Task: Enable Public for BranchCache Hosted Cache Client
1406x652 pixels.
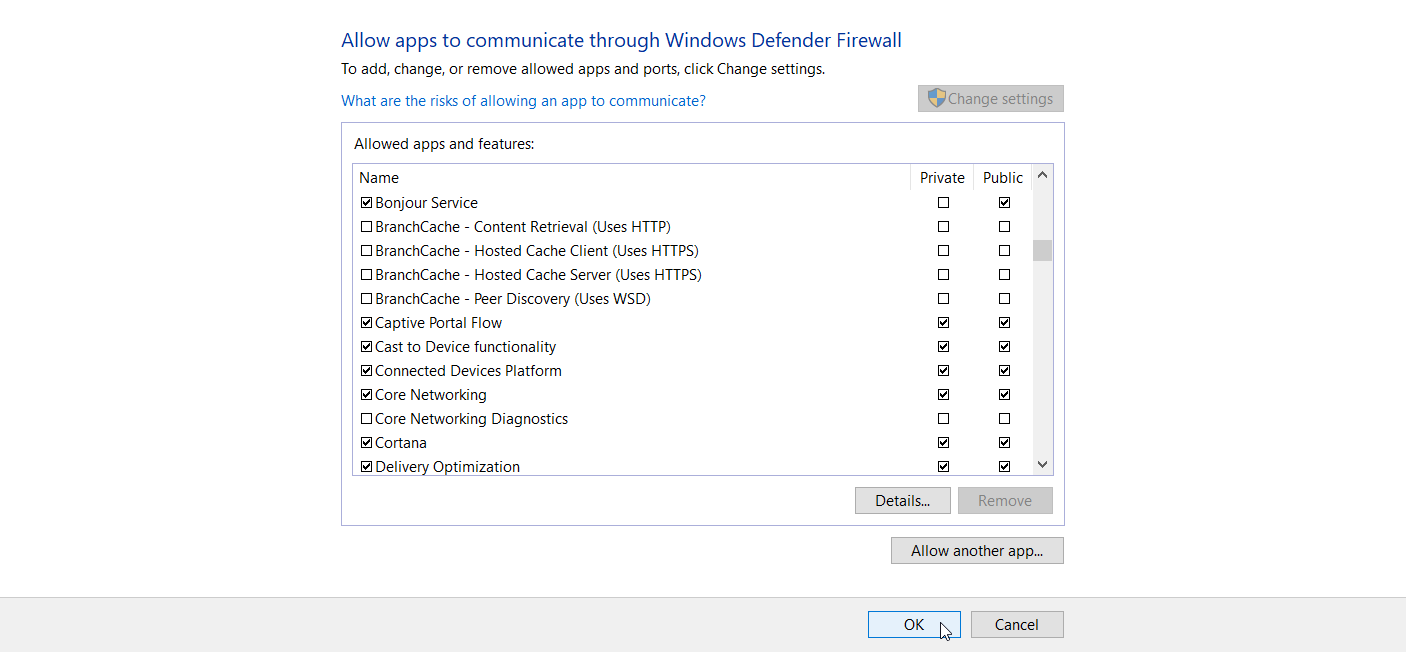Action: point(1004,251)
